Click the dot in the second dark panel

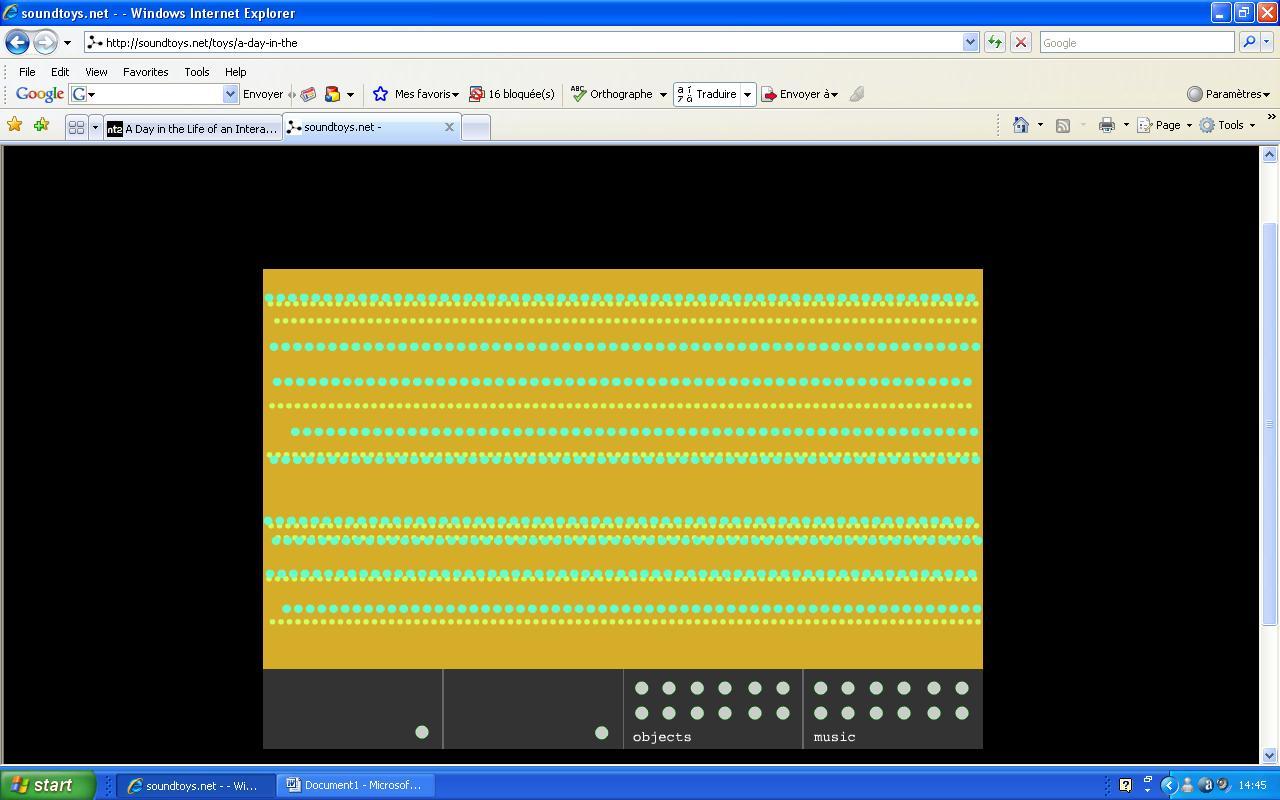[601, 732]
